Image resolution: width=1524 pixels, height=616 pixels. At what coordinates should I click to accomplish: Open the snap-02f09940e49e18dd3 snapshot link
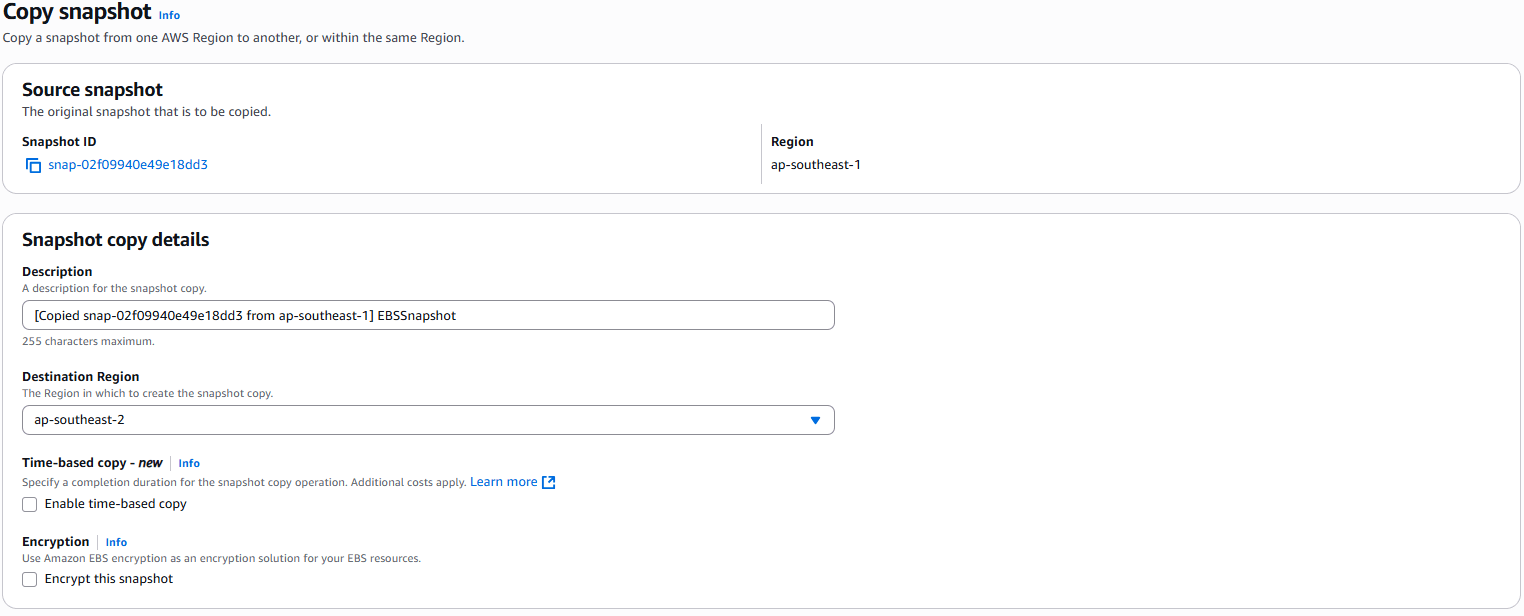tap(128, 165)
